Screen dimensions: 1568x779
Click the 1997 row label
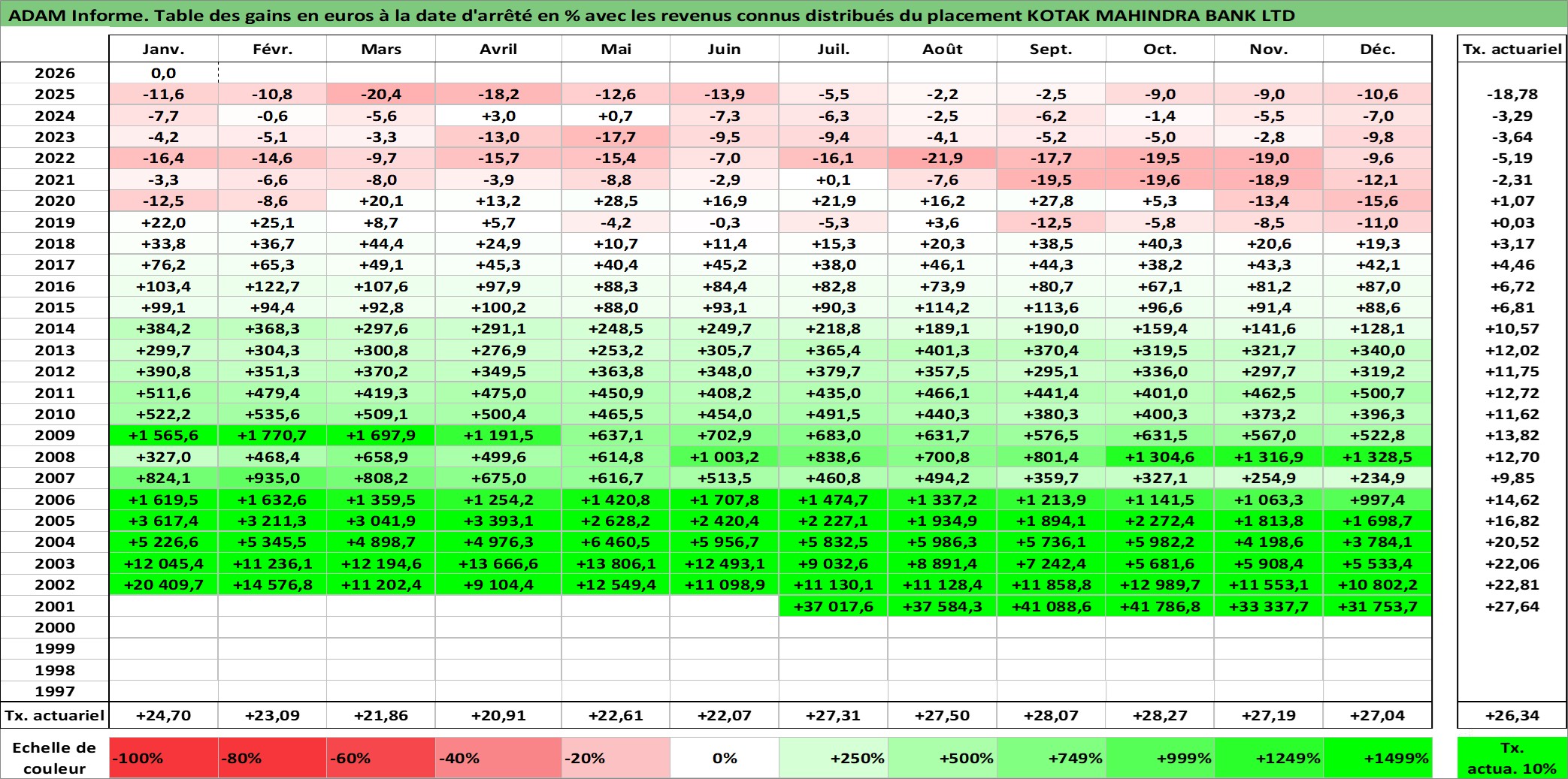click(55, 691)
